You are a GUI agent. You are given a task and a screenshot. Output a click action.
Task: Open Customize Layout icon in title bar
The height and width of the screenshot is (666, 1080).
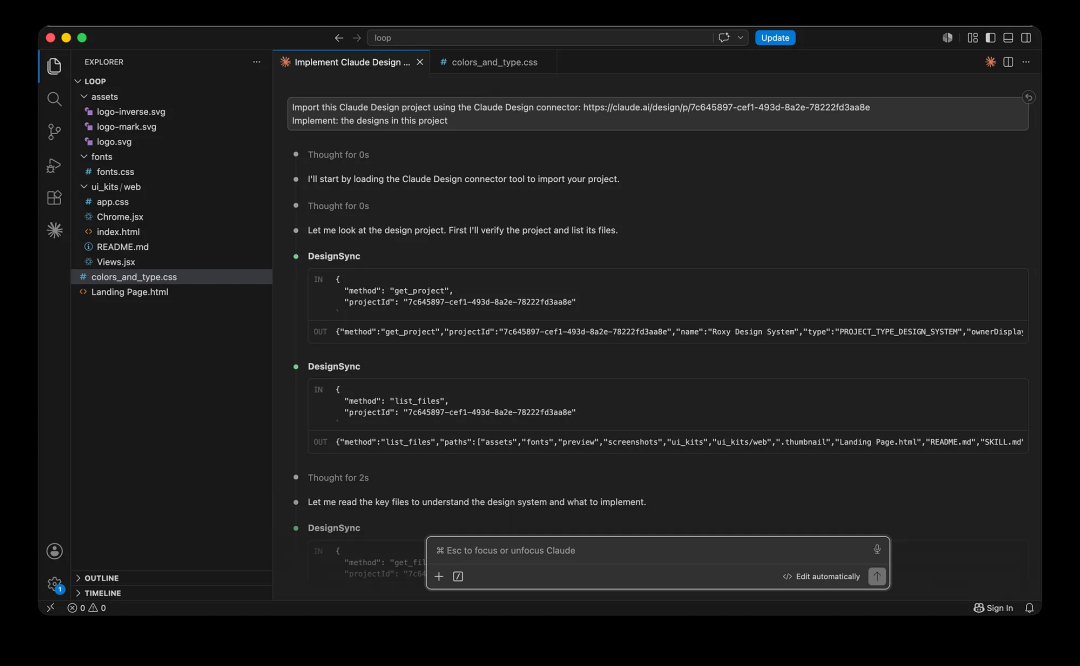pos(973,38)
